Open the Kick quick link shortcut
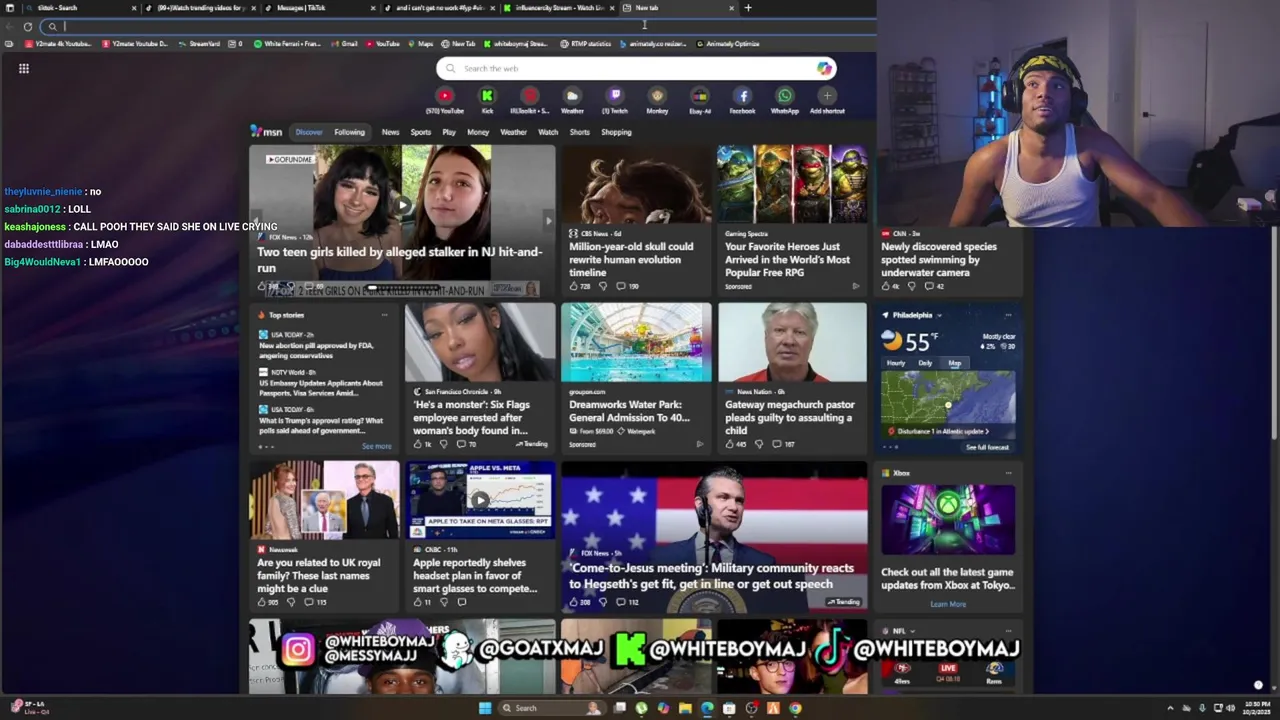Viewport: 1280px width, 720px height. point(487,96)
